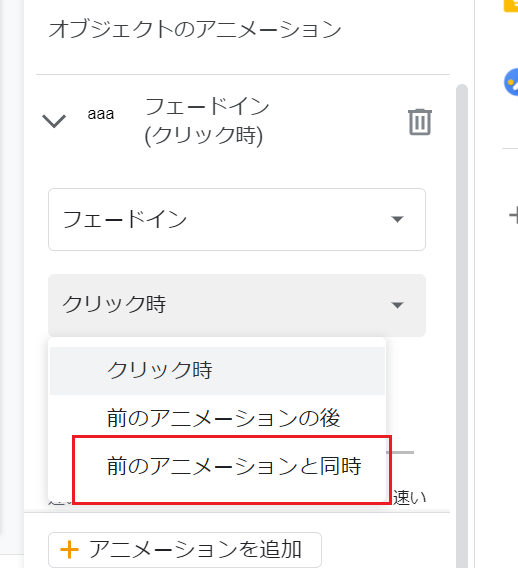
Task: Click the オブジェクトのアニメーション heading
Action: [195, 29]
